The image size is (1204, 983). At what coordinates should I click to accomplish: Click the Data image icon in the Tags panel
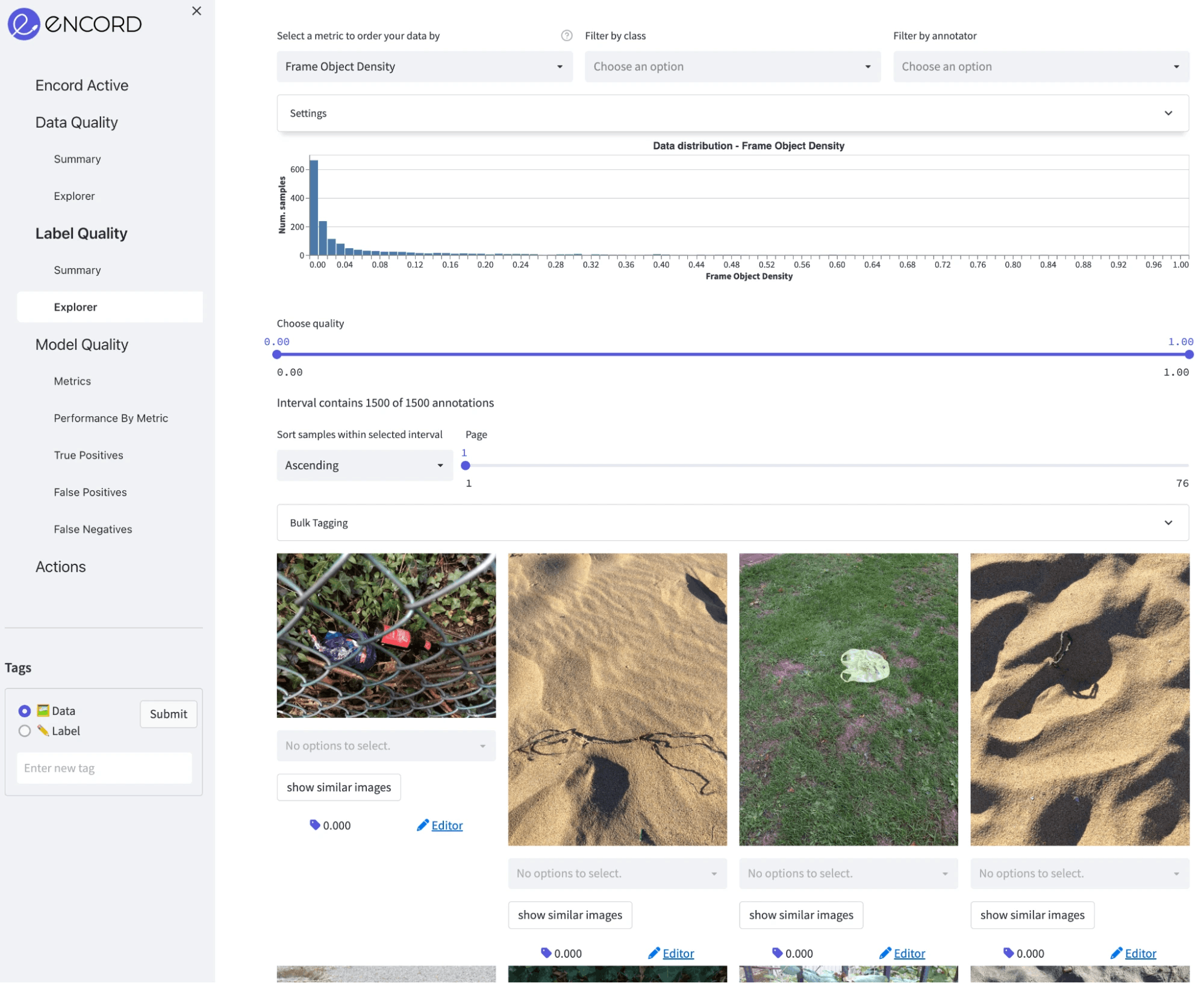[43, 711]
